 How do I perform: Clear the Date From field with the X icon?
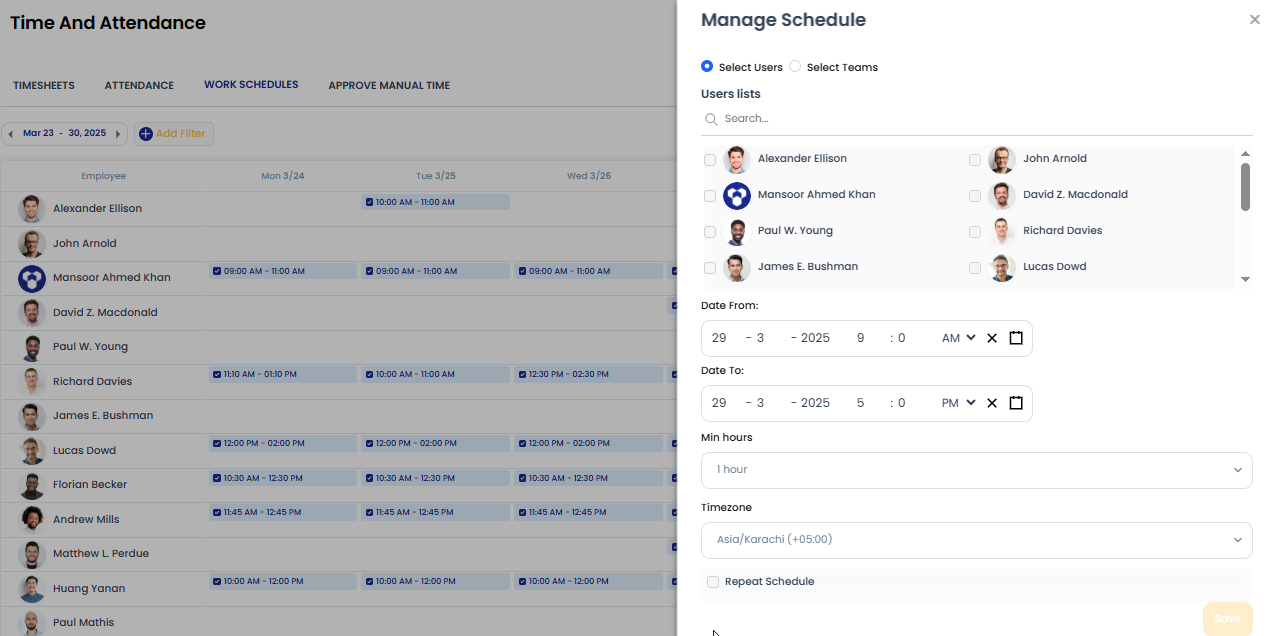pyautogui.click(x=991, y=338)
